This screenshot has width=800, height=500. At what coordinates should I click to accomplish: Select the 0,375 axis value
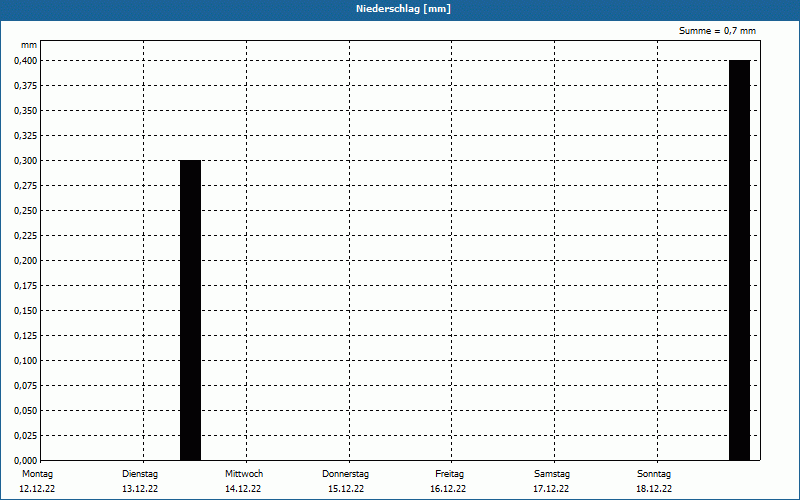click(26, 86)
